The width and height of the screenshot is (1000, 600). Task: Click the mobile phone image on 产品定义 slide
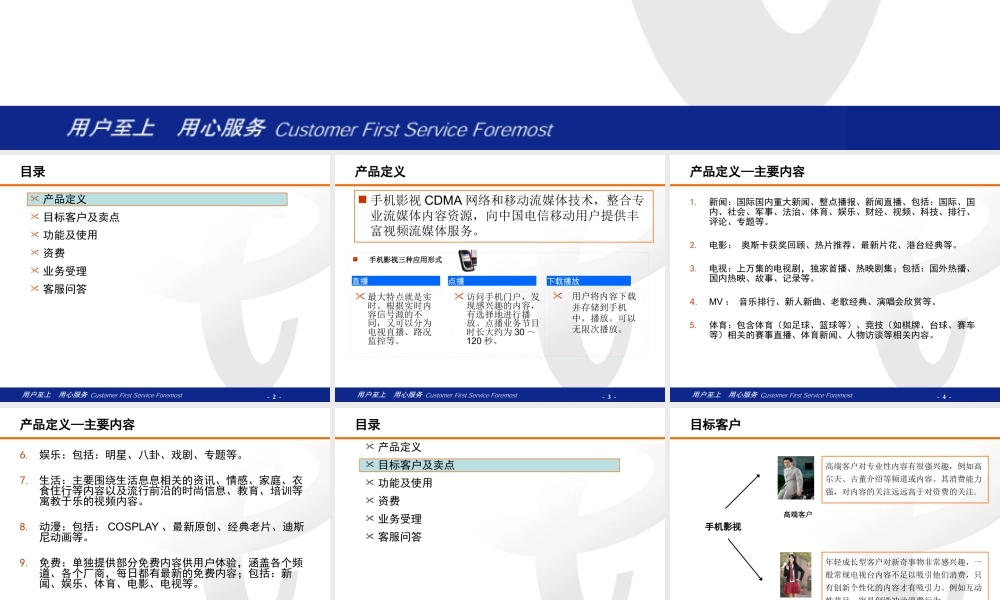(x=467, y=260)
